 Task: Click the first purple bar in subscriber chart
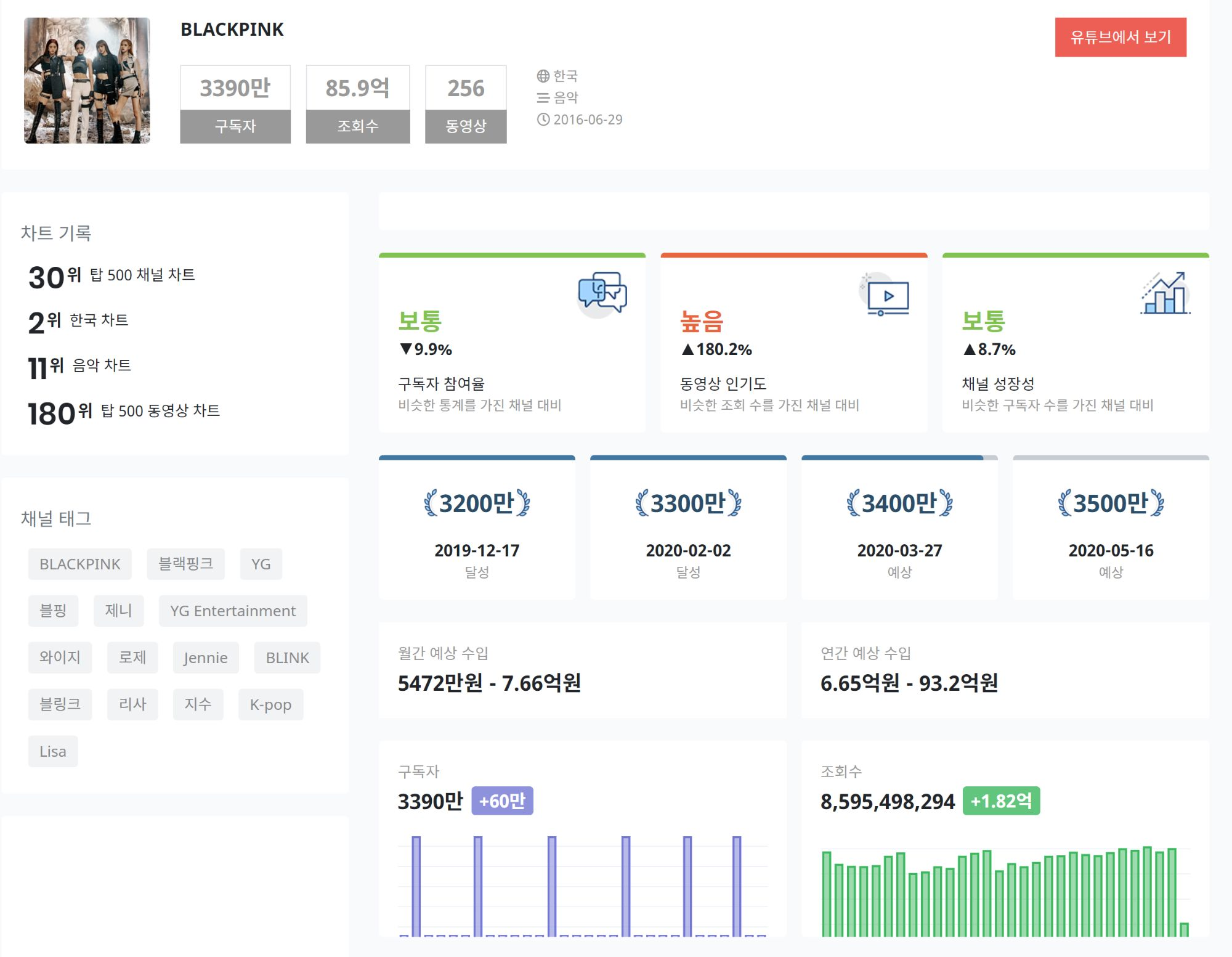(x=416, y=886)
